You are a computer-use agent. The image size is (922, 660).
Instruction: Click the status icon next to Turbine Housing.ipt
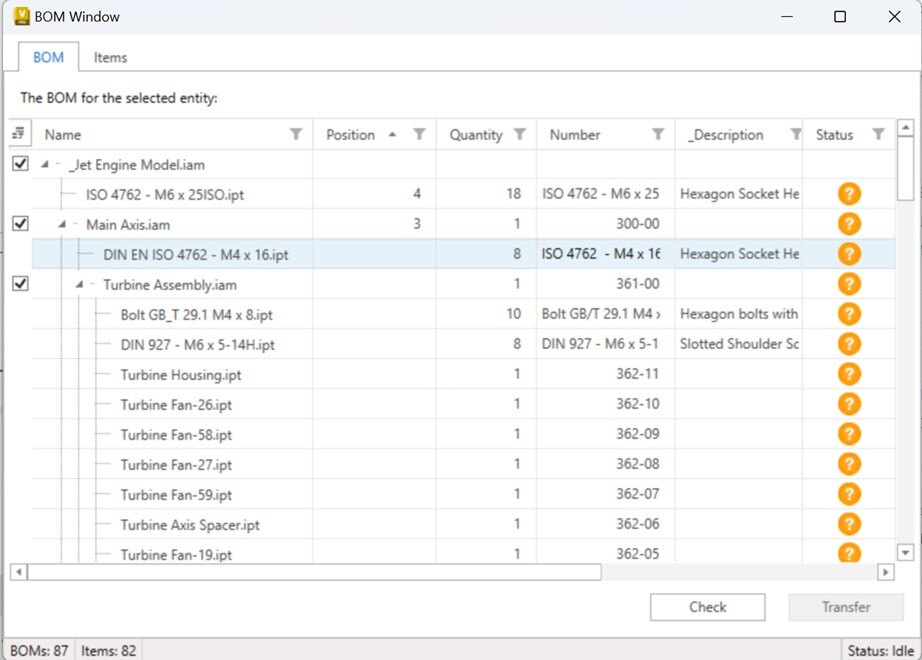(x=848, y=374)
